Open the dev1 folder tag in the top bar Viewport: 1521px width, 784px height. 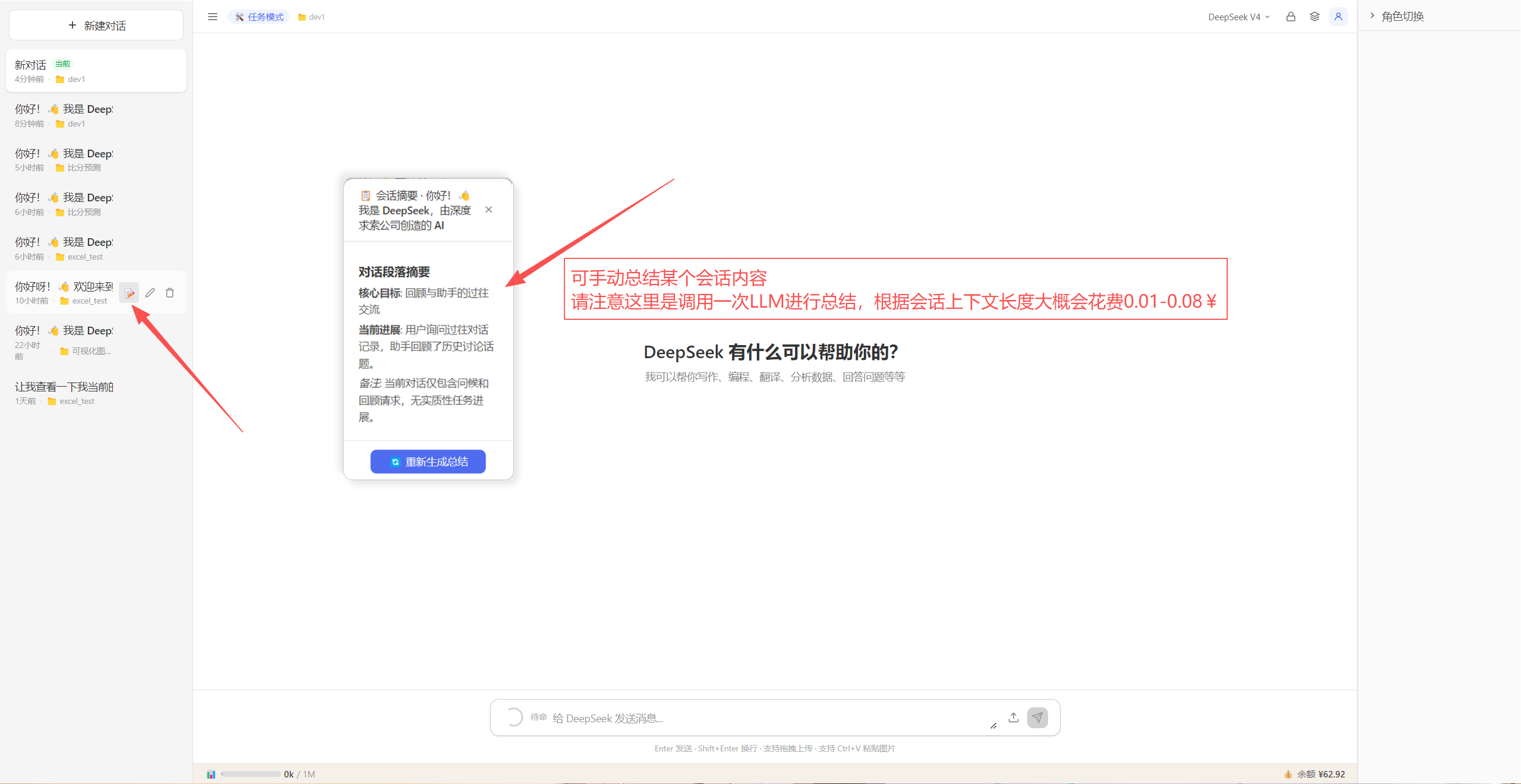pos(311,17)
